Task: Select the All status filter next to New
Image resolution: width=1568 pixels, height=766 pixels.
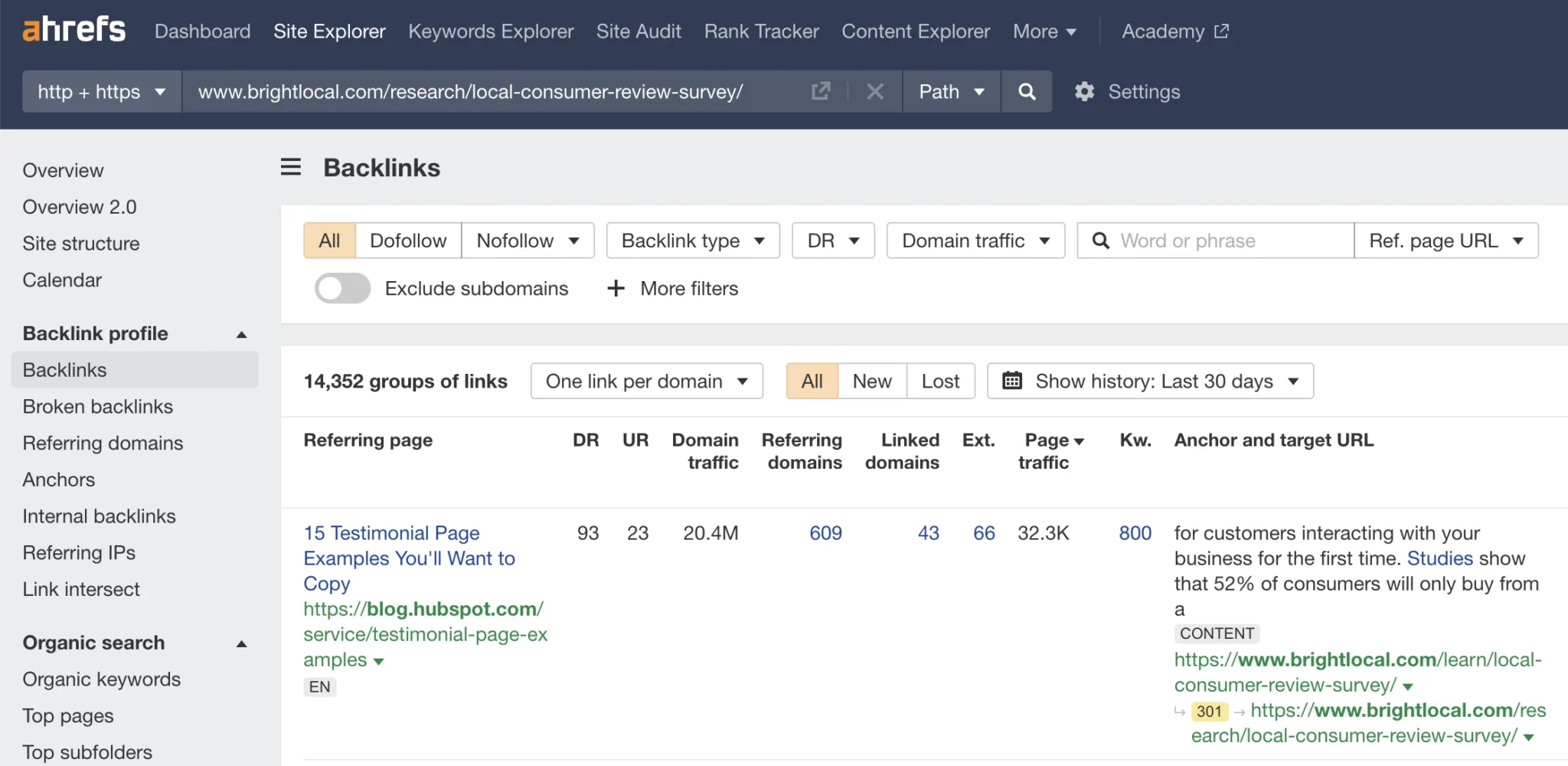Action: point(812,381)
